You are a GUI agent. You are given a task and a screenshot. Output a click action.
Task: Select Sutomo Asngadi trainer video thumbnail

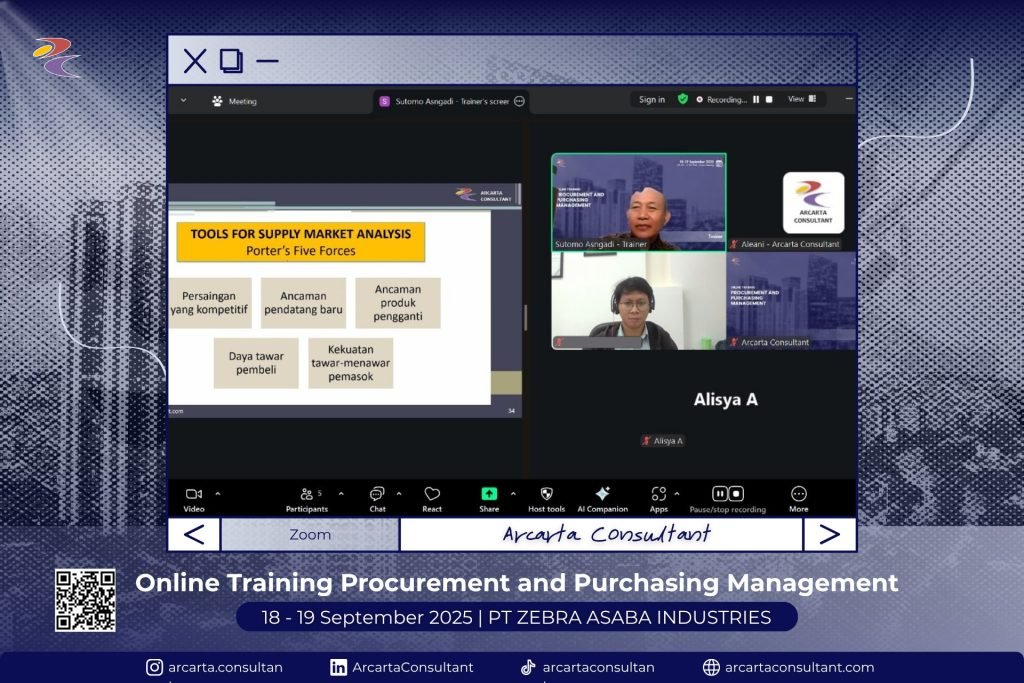(x=638, y=201)
